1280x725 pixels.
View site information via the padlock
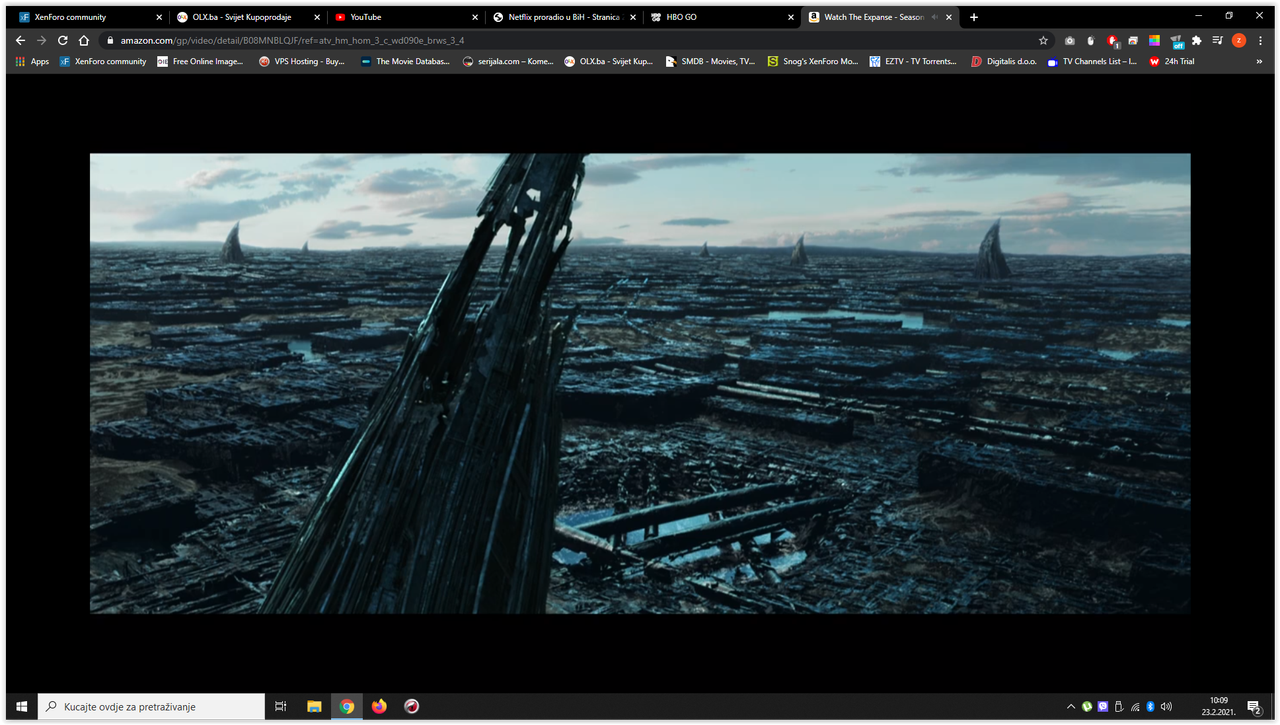(110, 41)
